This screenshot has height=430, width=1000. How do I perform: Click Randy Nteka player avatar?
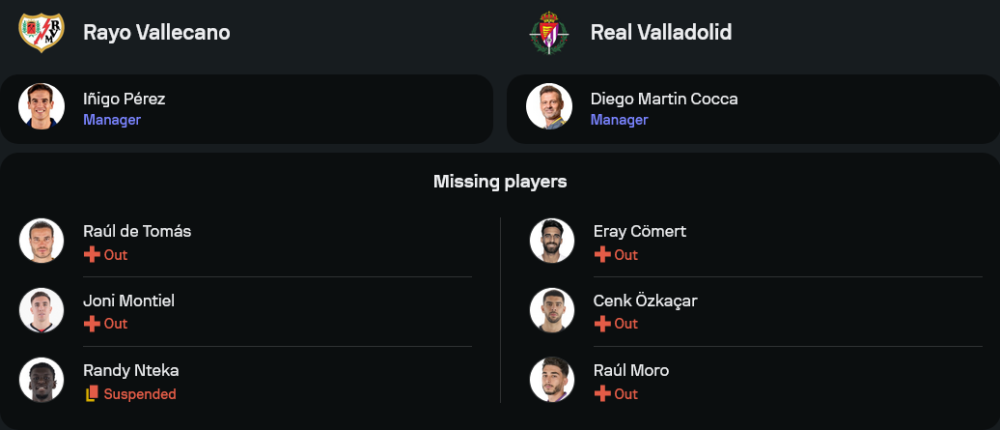(x=41, y=380)
